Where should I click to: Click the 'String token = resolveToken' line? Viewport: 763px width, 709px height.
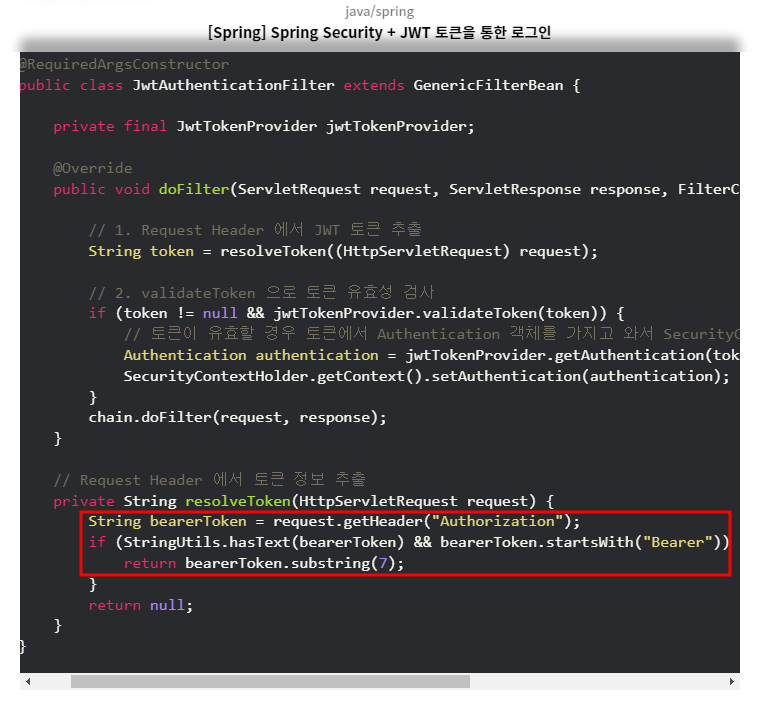coord(343,252)
